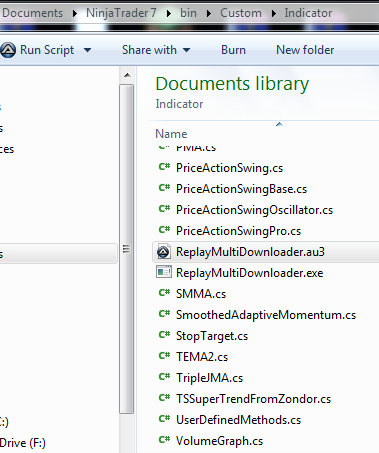The width and height of the screenshot is (379, 453).
Task: Select the file name PriceActionSwingPro.cs
Action: [x=238, y=231]
